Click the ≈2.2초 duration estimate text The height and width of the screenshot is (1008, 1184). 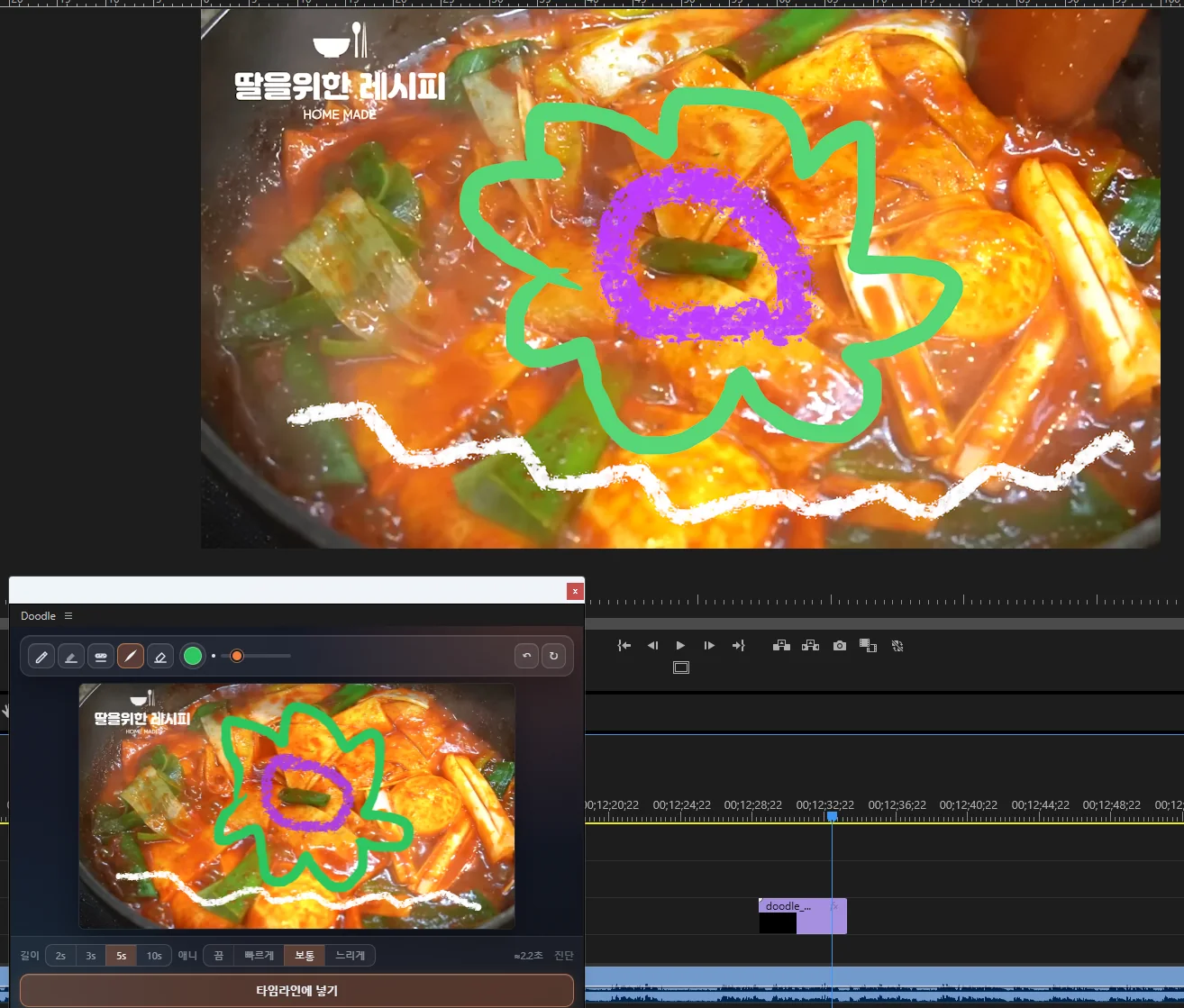point(528,956)
